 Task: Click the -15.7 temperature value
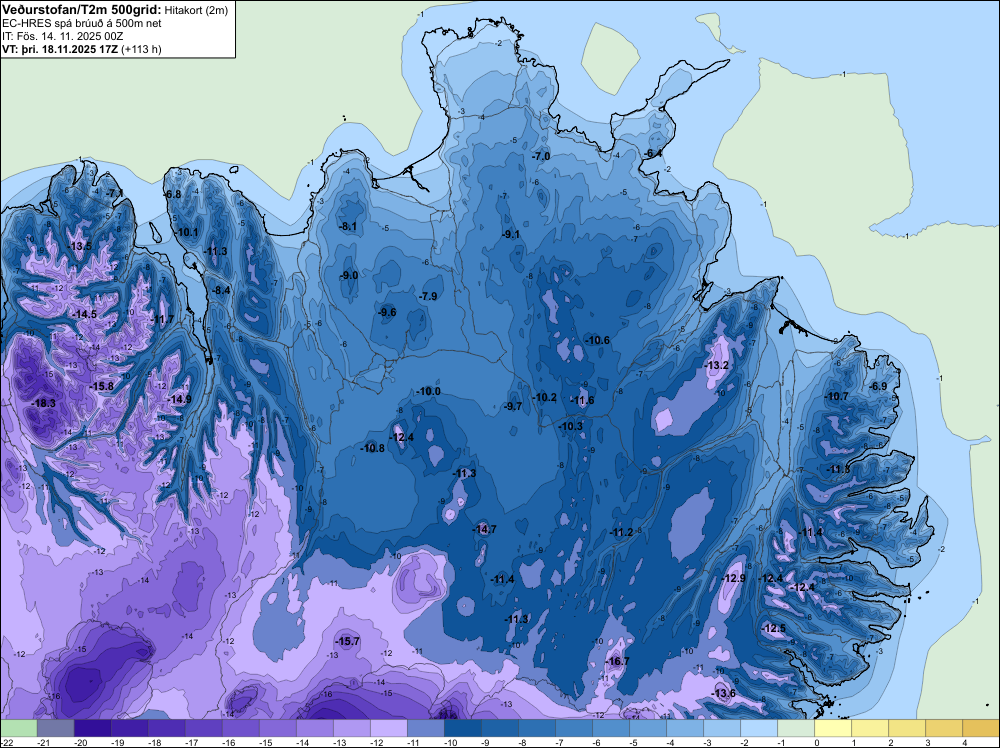(348, 641)
